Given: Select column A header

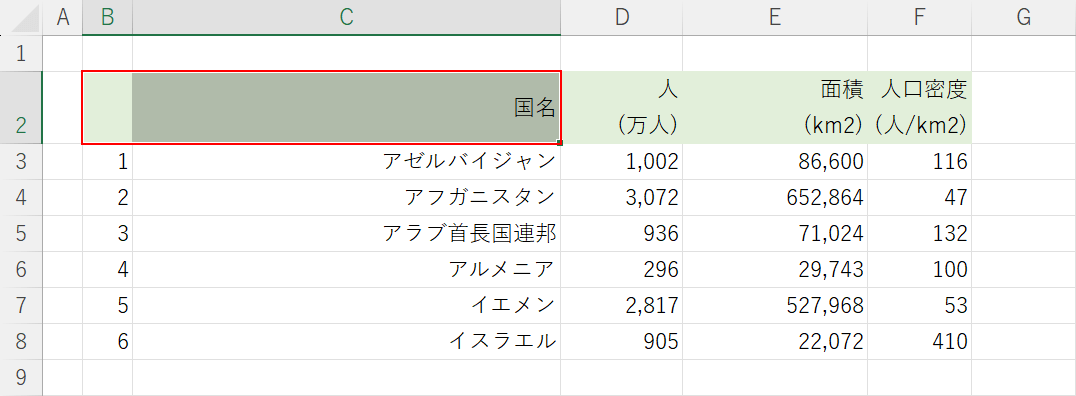Looking at the screenshot, I should (62, 18).
